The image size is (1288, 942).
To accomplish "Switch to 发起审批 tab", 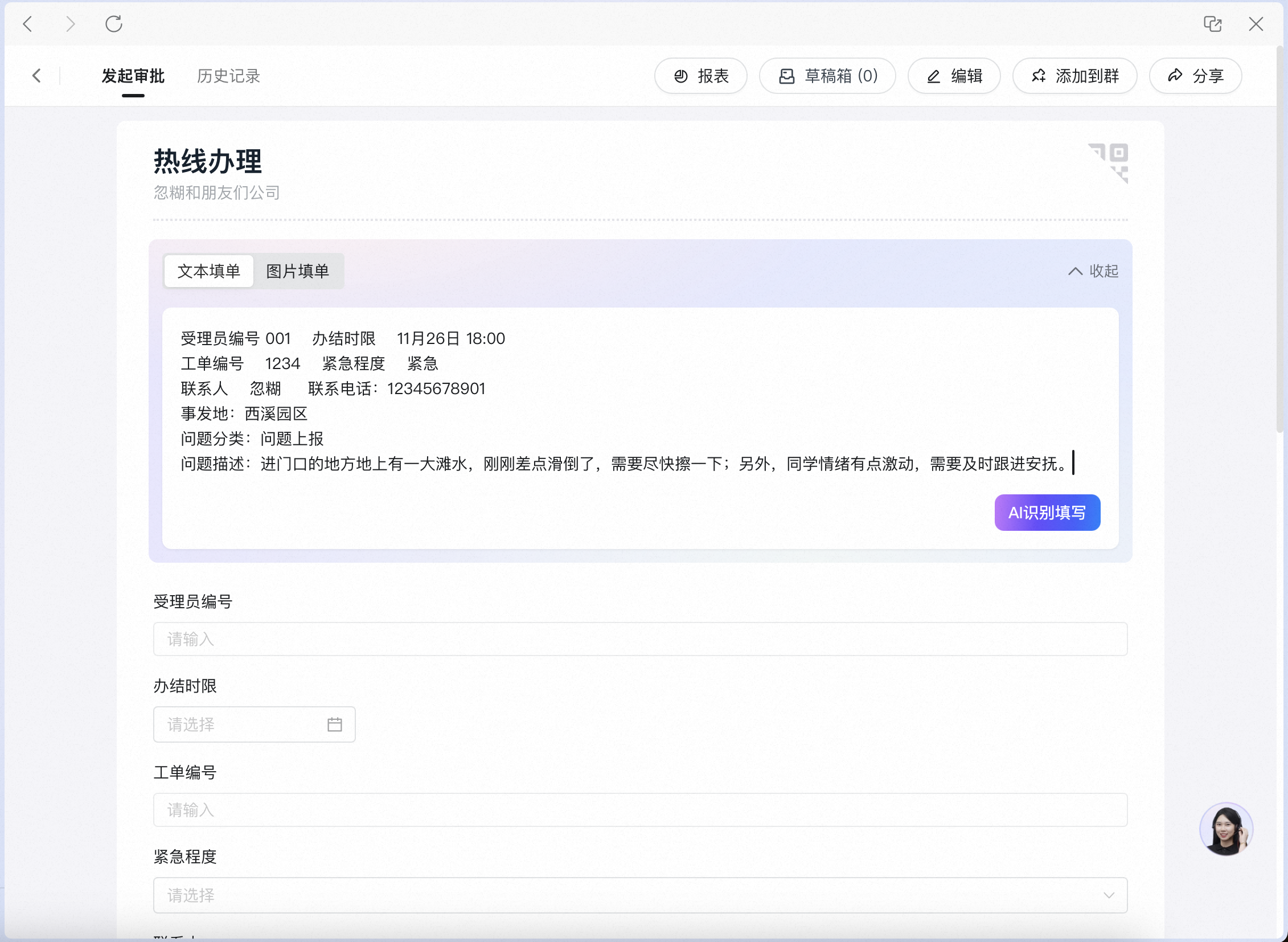I will pos(133,76).
